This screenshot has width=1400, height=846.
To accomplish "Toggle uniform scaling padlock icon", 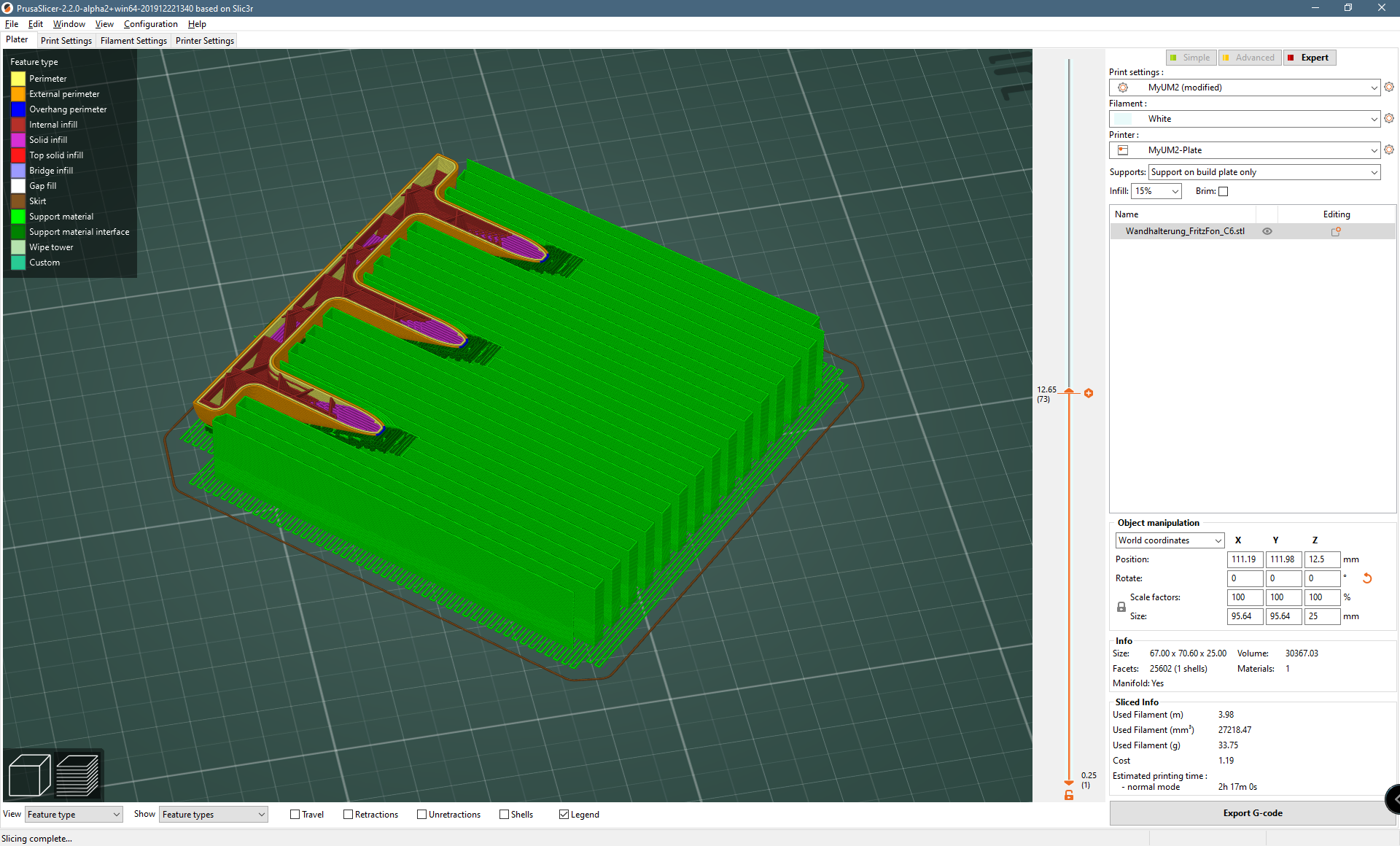I will coord(1121,606).
